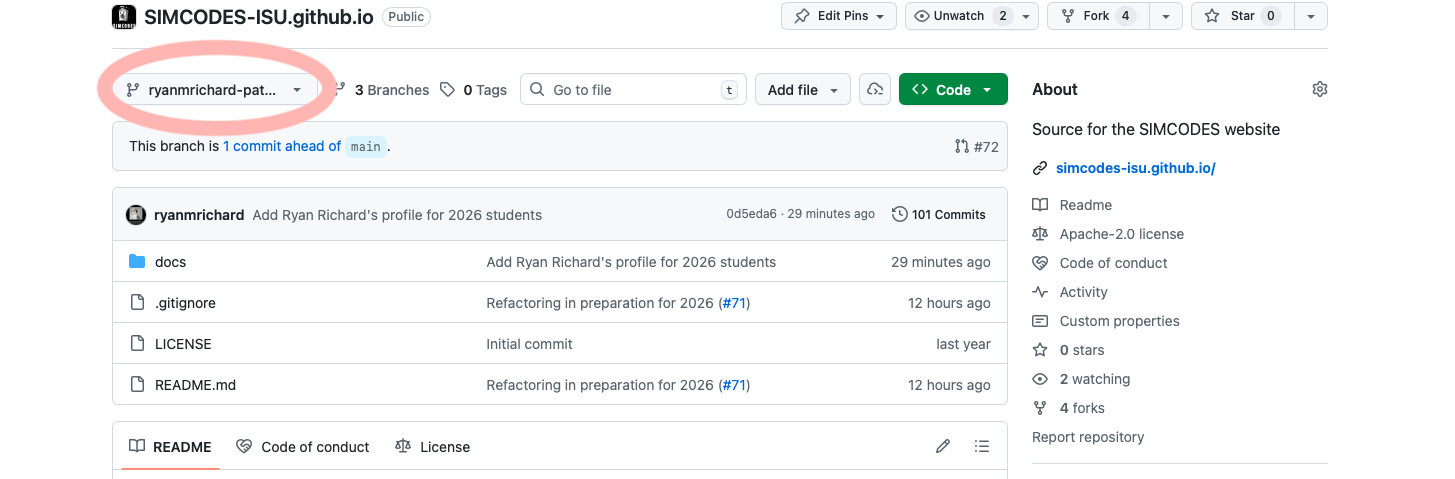The height and width of the screenshot is (479, 1455).
Task: Click ryanmrichard's avatar in commit row
Action: (x=136, y=215)
